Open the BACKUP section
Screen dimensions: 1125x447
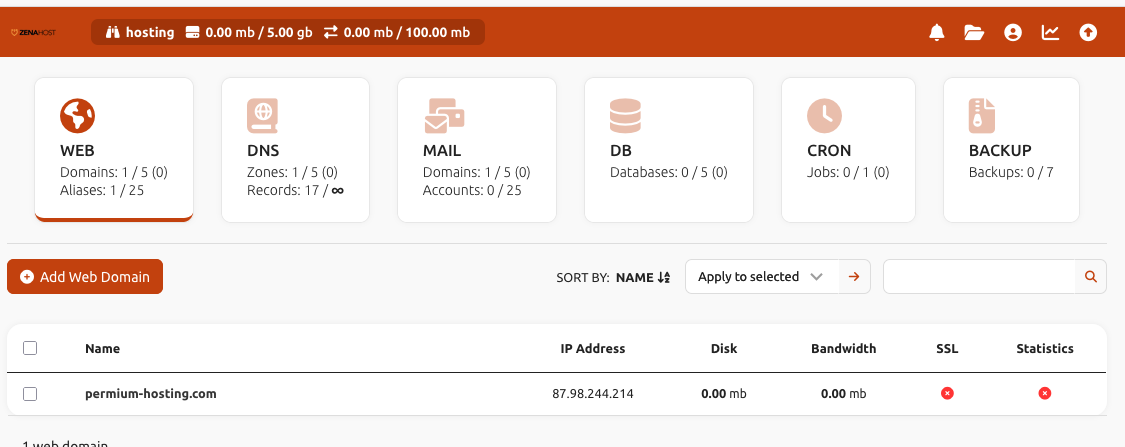pyautogui.click(x=1011, y=150)
